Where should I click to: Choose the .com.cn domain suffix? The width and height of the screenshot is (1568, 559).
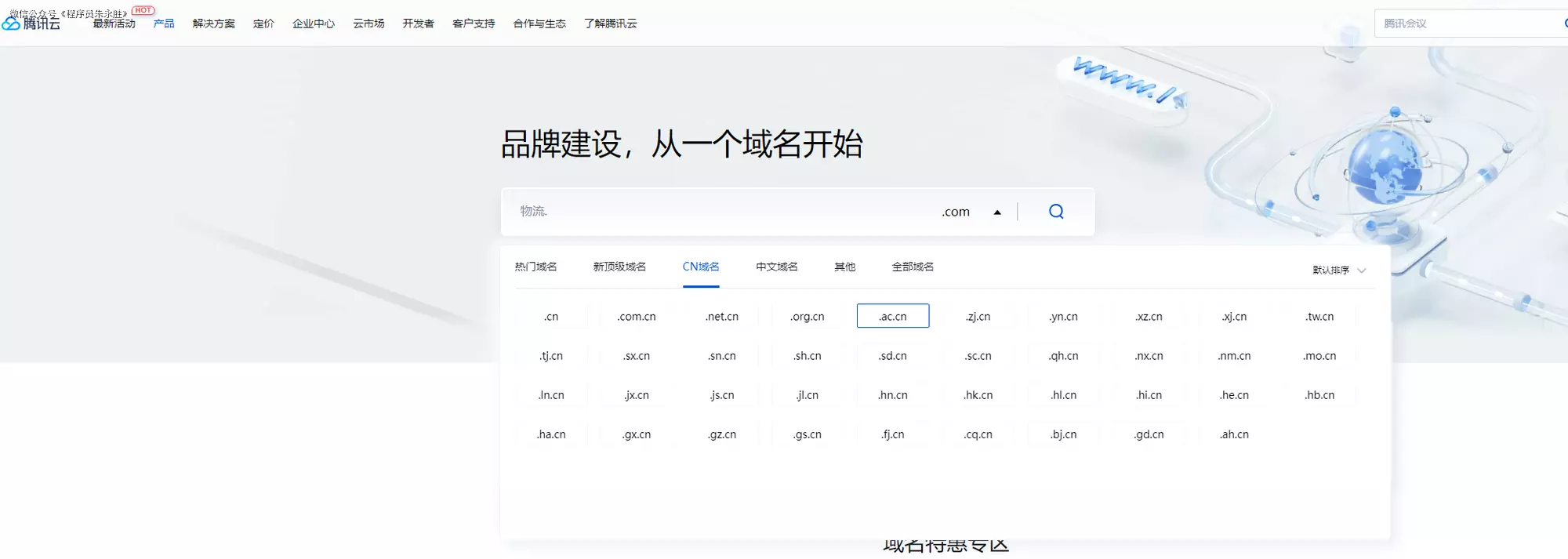point(637,317)
